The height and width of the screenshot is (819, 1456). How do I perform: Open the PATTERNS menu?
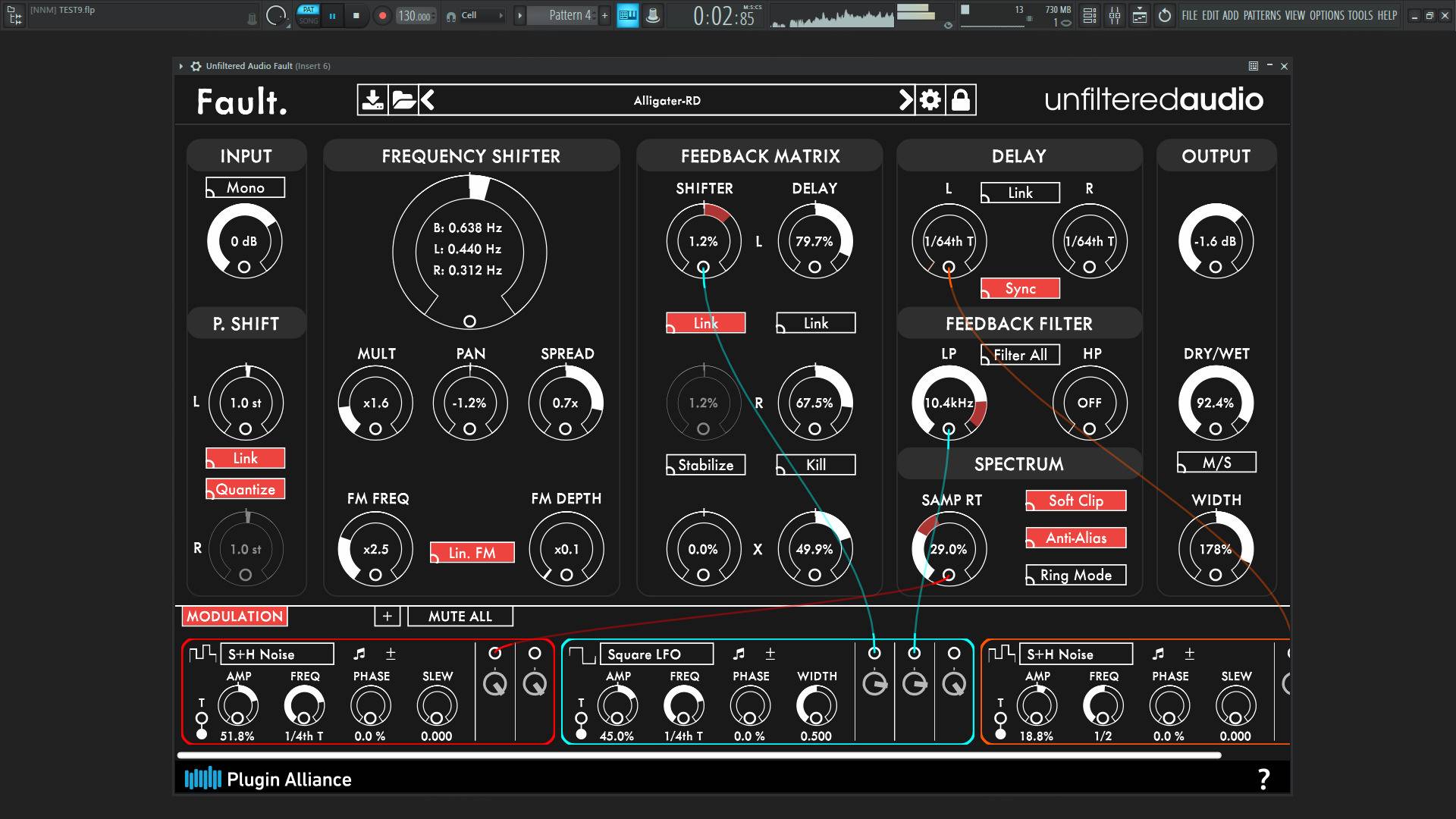tap(1262, 15)
